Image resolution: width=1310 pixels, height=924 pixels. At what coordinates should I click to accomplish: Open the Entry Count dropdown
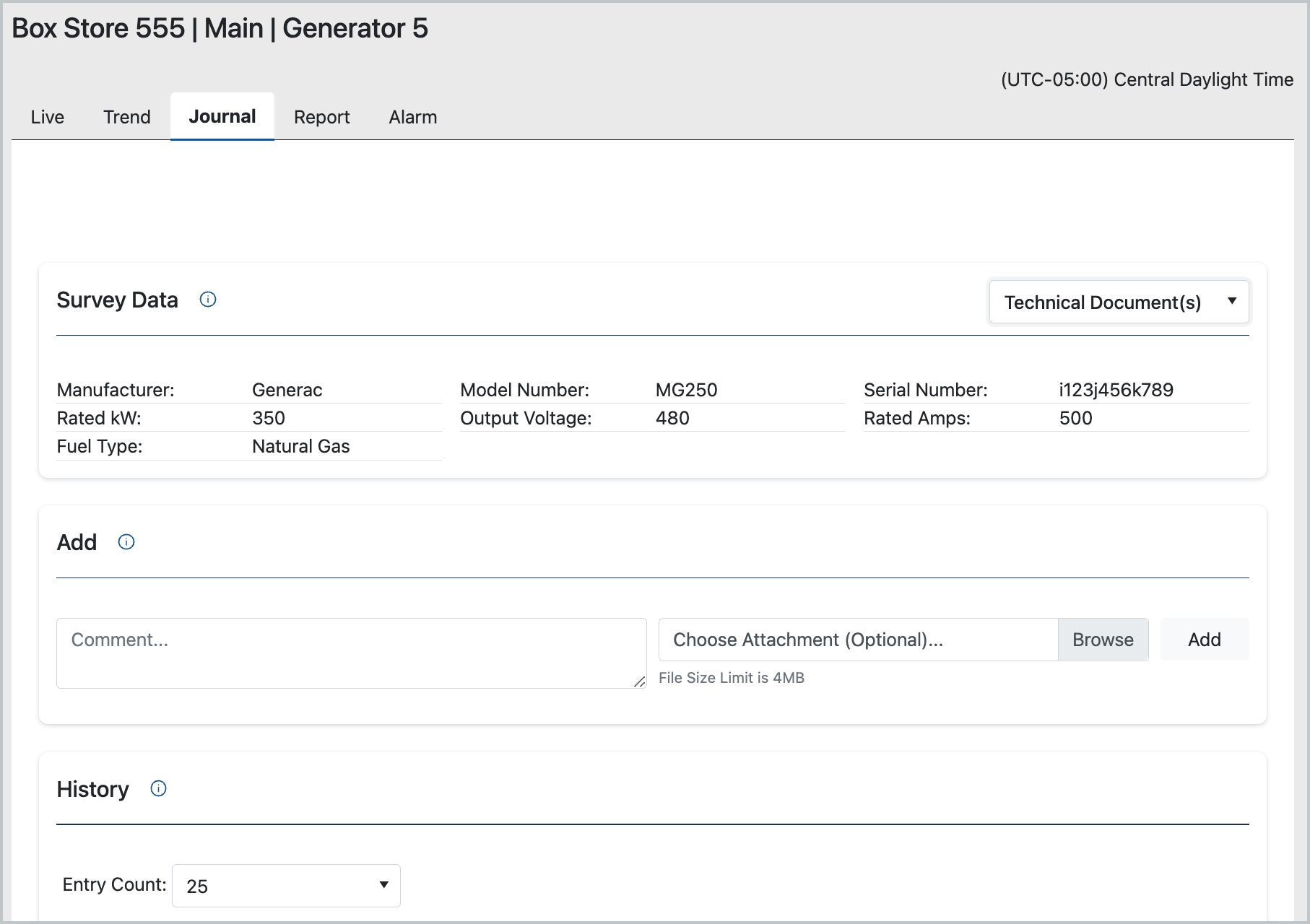pyautogui.click(x=286, y=886)
